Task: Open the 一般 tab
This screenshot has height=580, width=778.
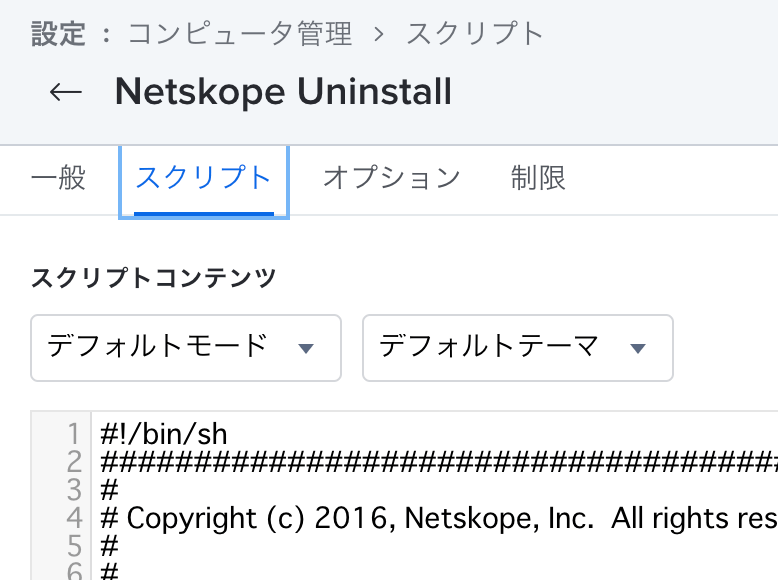Action: [58, 178]
